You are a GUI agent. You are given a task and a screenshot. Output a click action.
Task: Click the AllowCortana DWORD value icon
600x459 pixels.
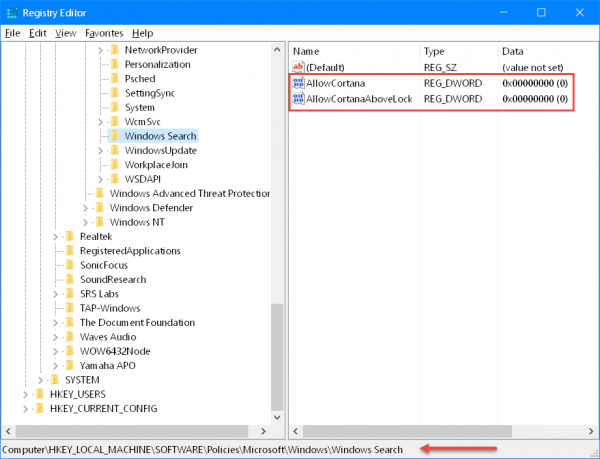(298, 83)
